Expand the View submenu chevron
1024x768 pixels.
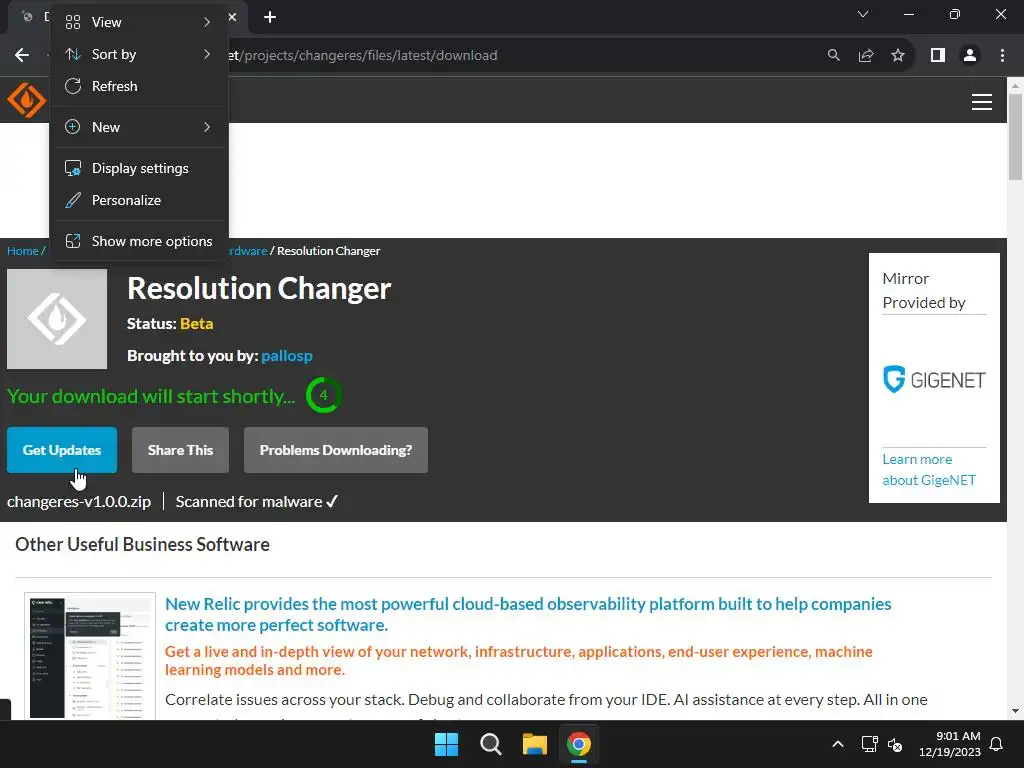click(207, 22)
